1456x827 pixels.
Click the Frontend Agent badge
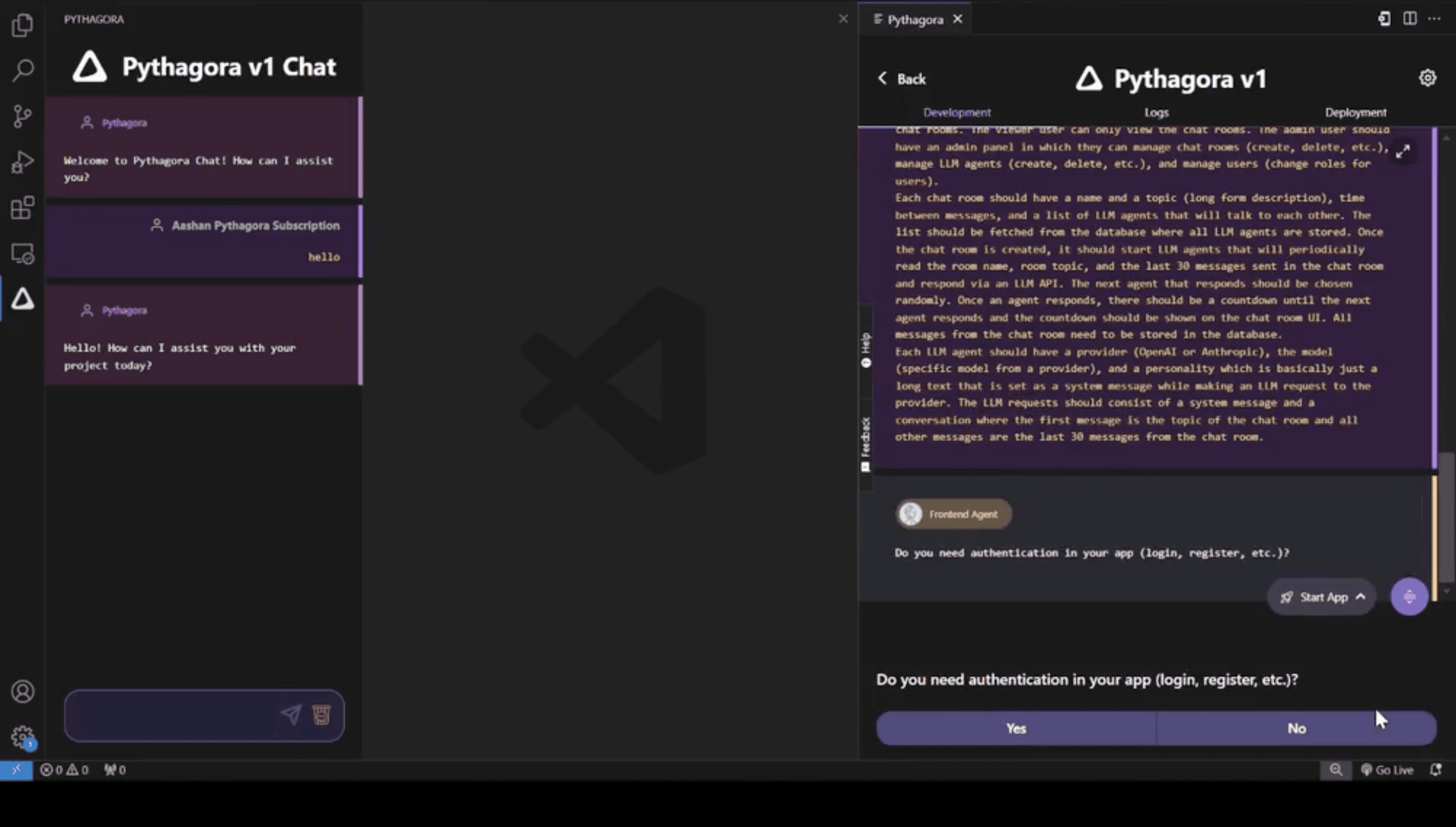tap(954, 514)
